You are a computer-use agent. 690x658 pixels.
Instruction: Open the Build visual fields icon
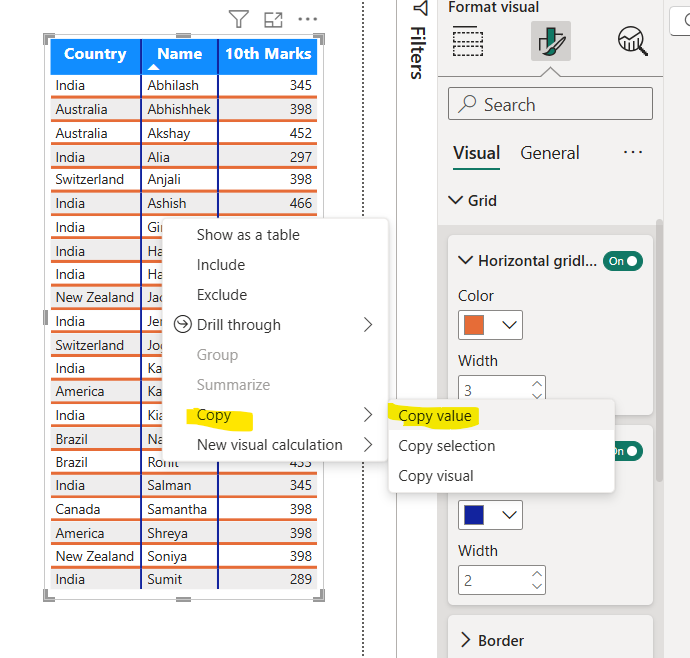(x=468, y=42)
